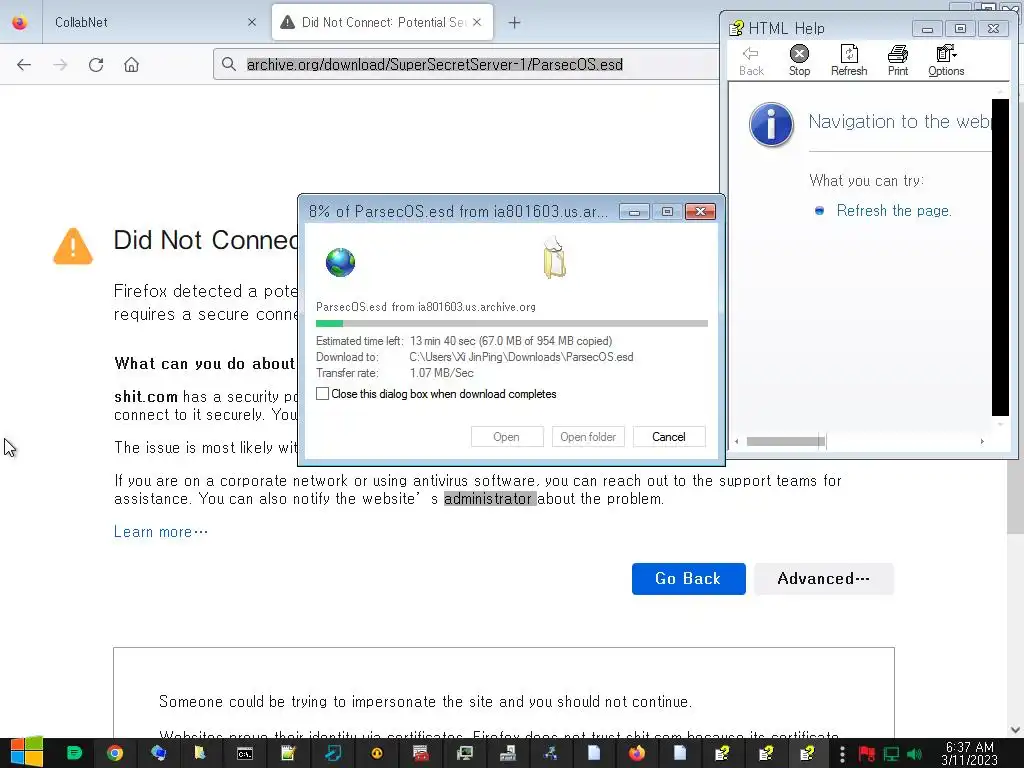
Task: Cancel the ParsecOS.esd download
Action: coord(669,437)
